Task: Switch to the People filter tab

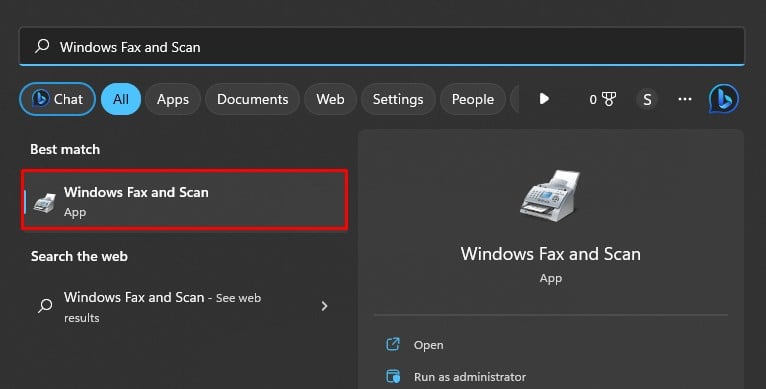Action: [x=473, y=99]
